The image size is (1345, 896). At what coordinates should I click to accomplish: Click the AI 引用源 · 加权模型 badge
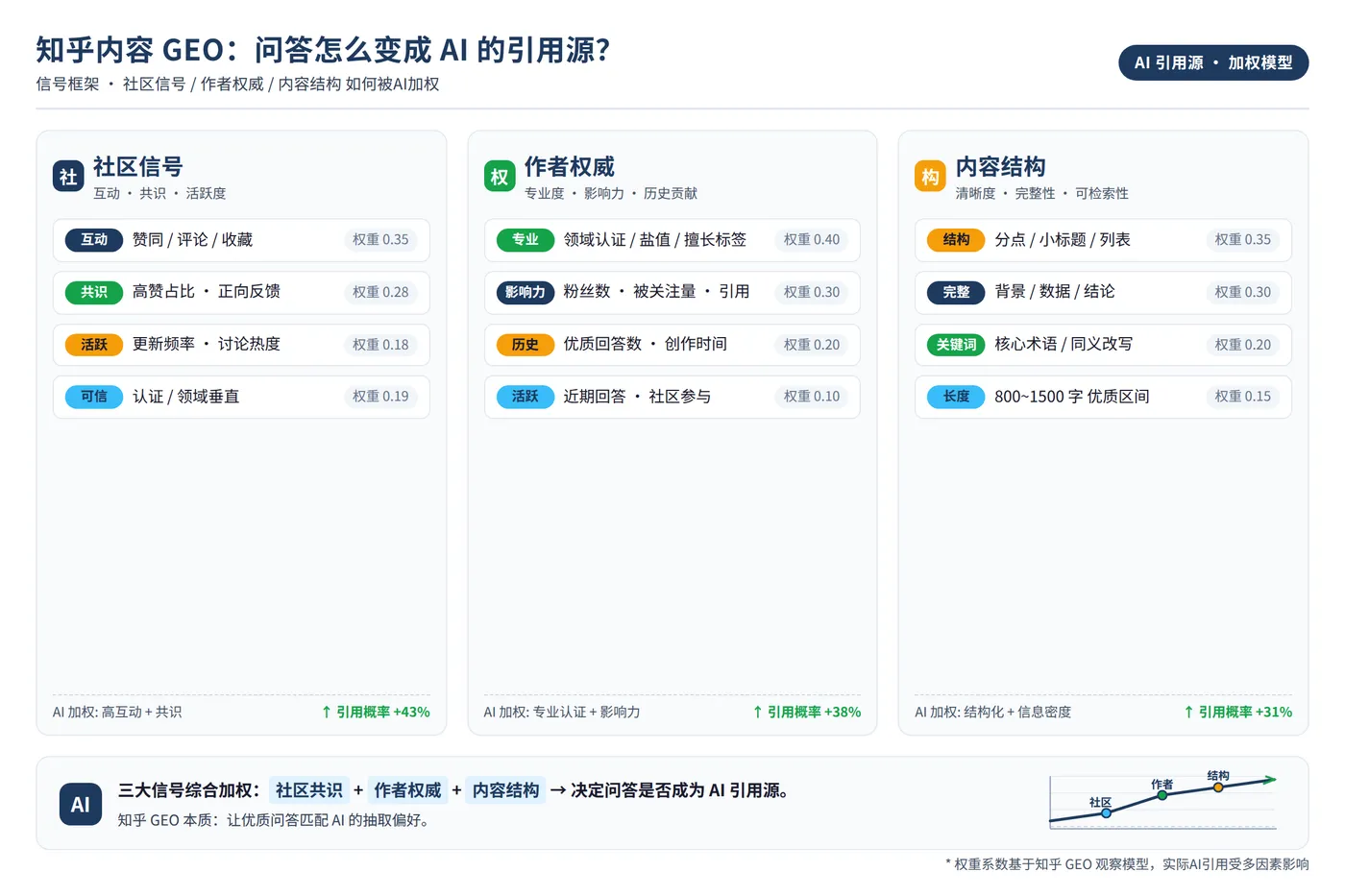1213,62
